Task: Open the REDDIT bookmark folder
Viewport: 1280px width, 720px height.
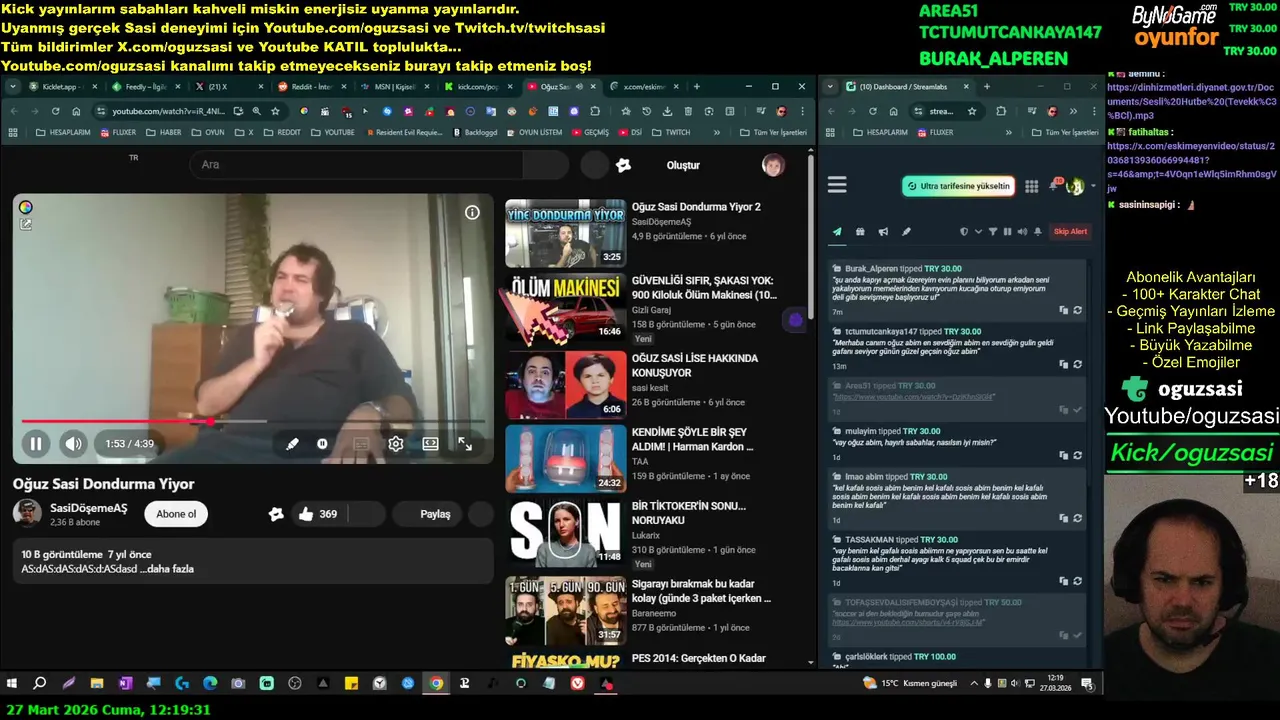Action: (281, 132)
